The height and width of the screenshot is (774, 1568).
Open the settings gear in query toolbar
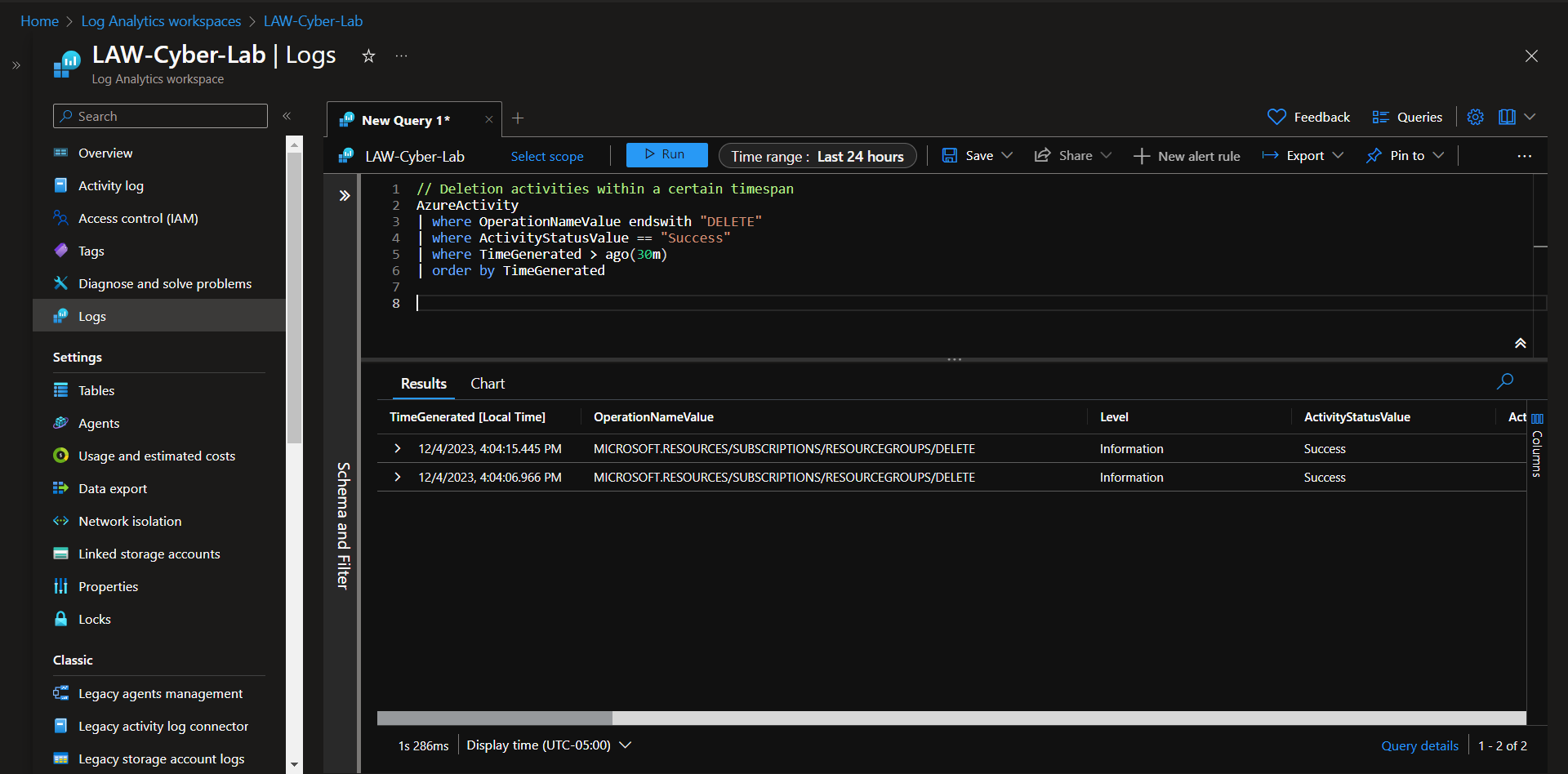click(1475, 117)
